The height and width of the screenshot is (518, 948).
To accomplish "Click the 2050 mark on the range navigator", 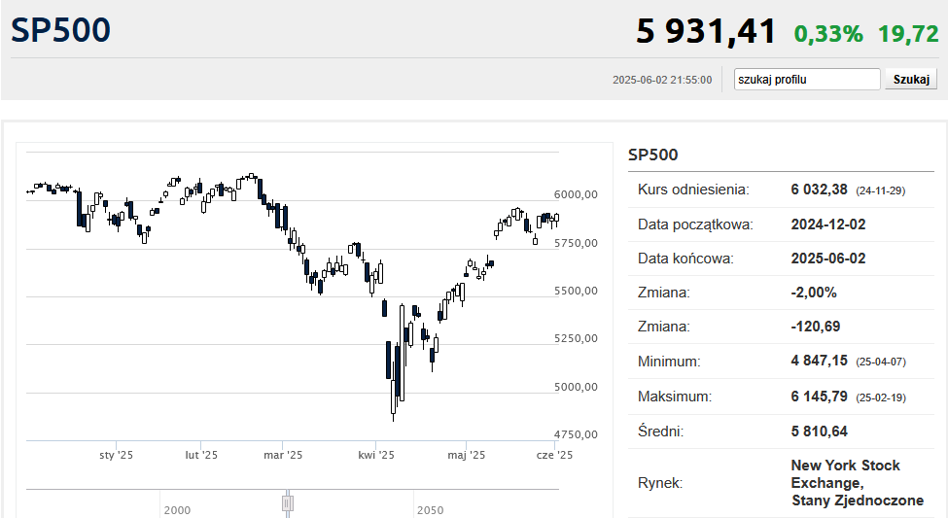I will (430, 511).
